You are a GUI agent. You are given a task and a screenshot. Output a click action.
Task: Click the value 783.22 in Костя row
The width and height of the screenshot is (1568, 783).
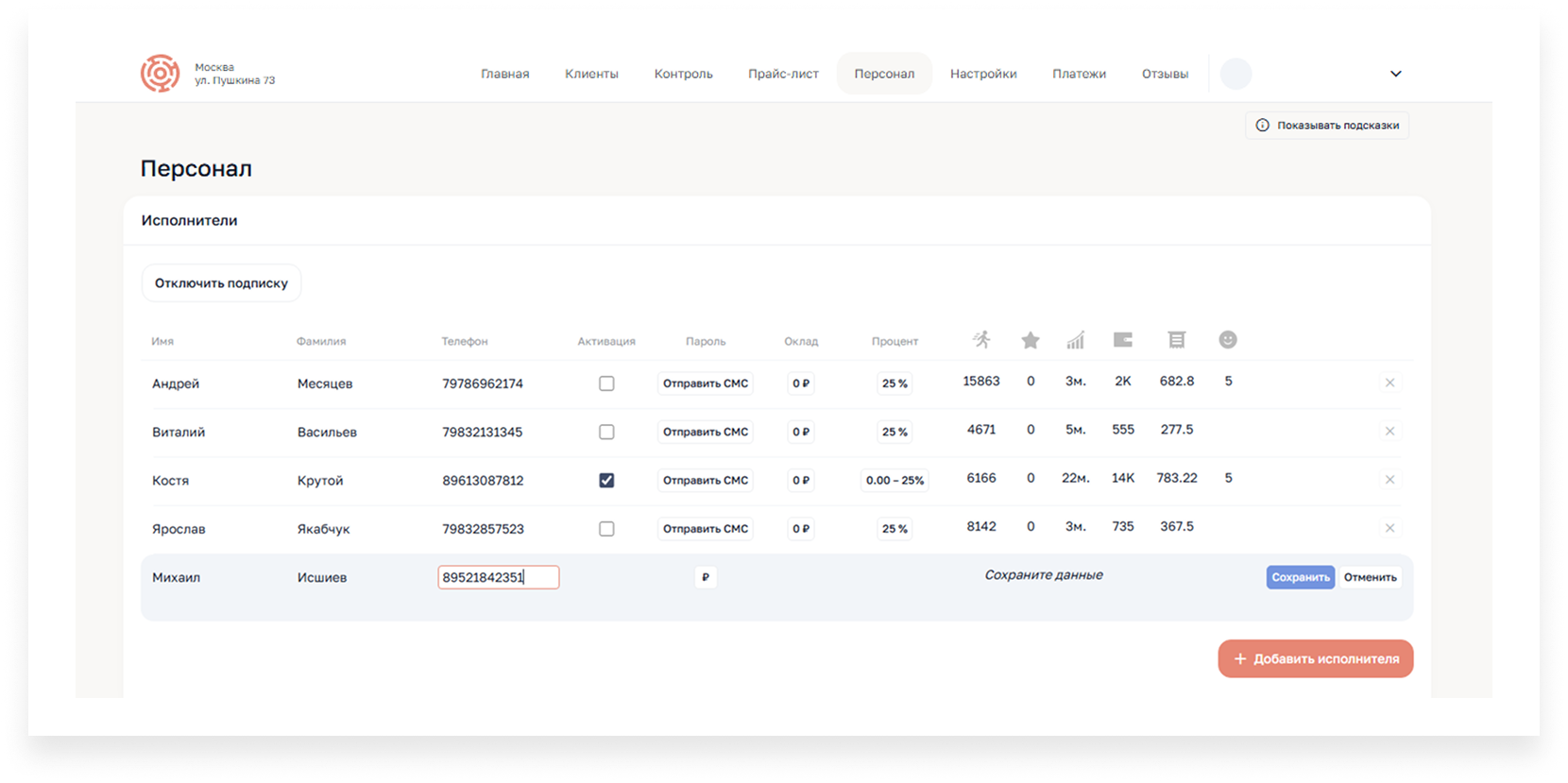pyautogui.click(x=1177, y=478)
